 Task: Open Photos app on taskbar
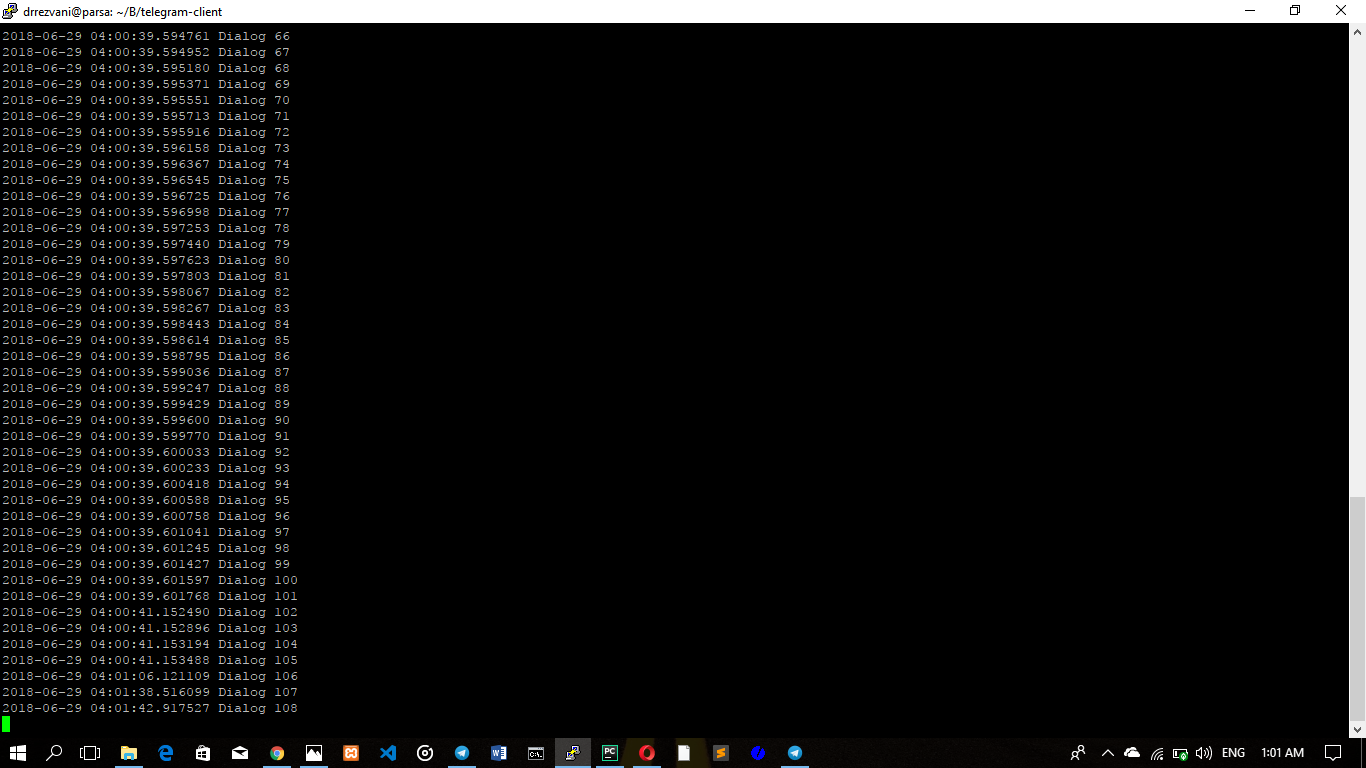314,752
